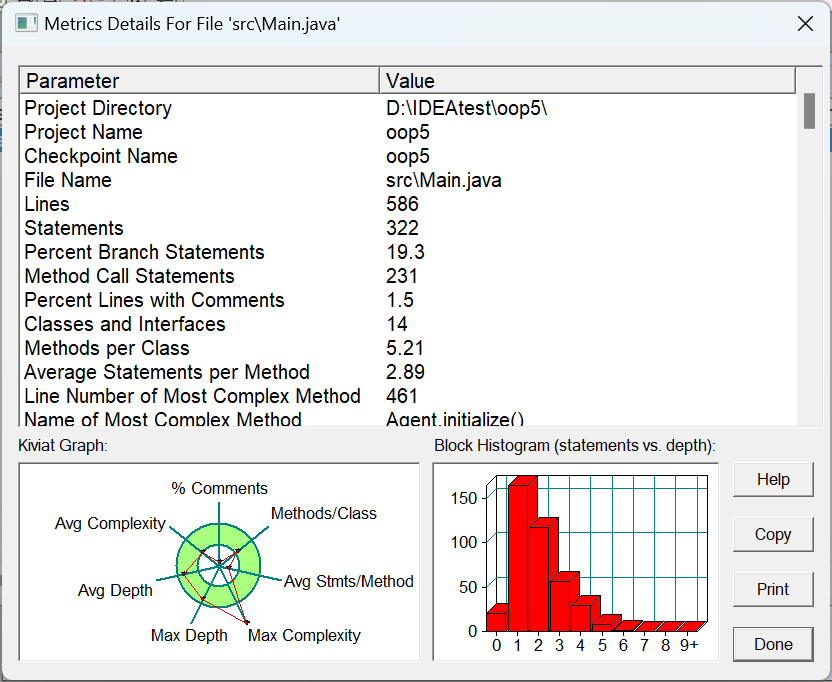Click the Parameter column header

[x=200, y=81]
